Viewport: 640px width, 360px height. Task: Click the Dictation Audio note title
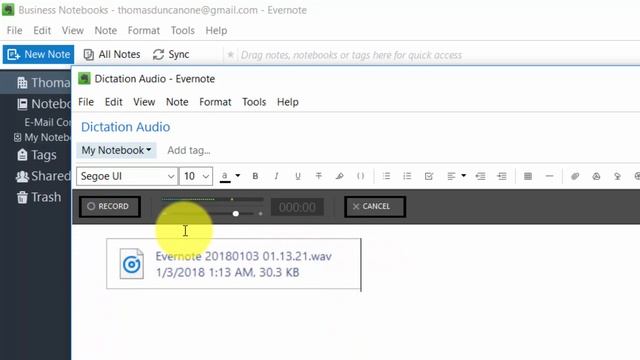coord(126,127)
